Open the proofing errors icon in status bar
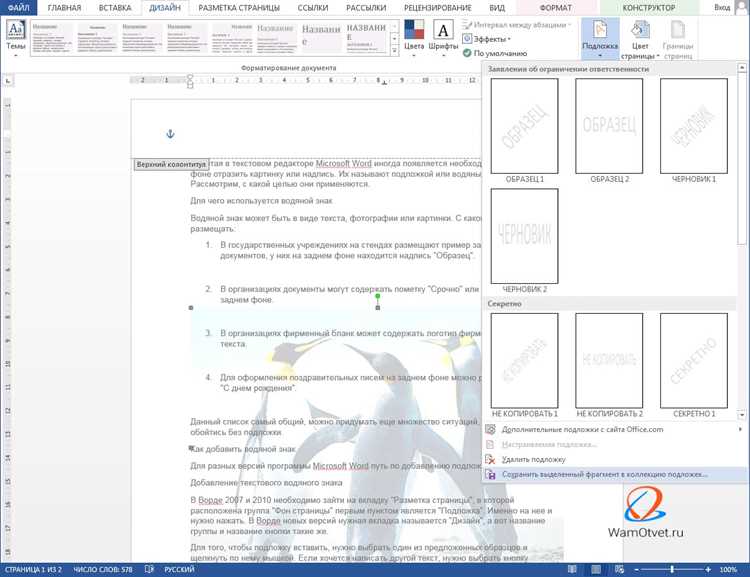This screenshot has height=577, width=750. click(149, 569)
